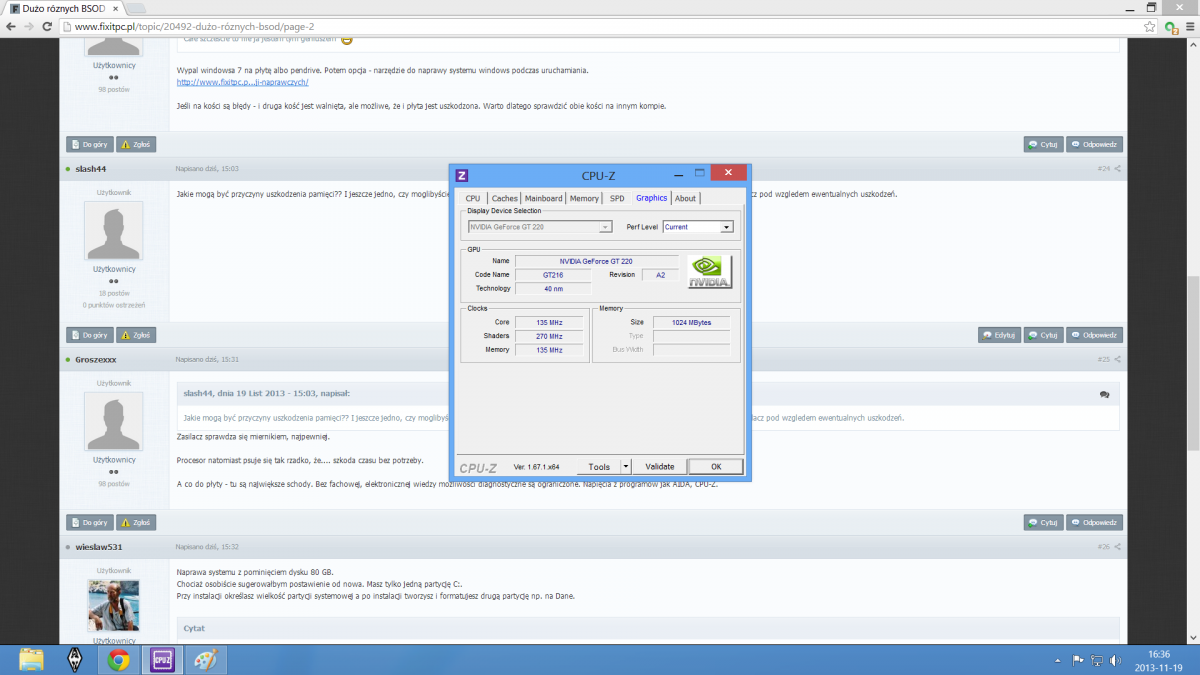Confirm with the OK button
This screenshot has width=1200, height=675.
pos(716,467)
